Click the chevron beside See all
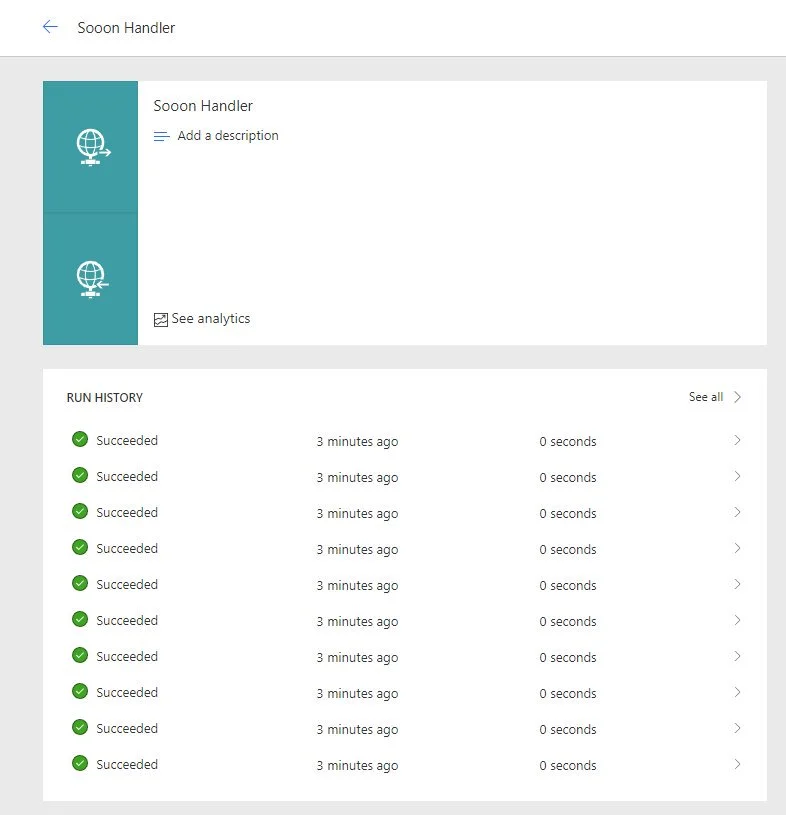This screenshot has width=786, height=815. pos(738,397)
